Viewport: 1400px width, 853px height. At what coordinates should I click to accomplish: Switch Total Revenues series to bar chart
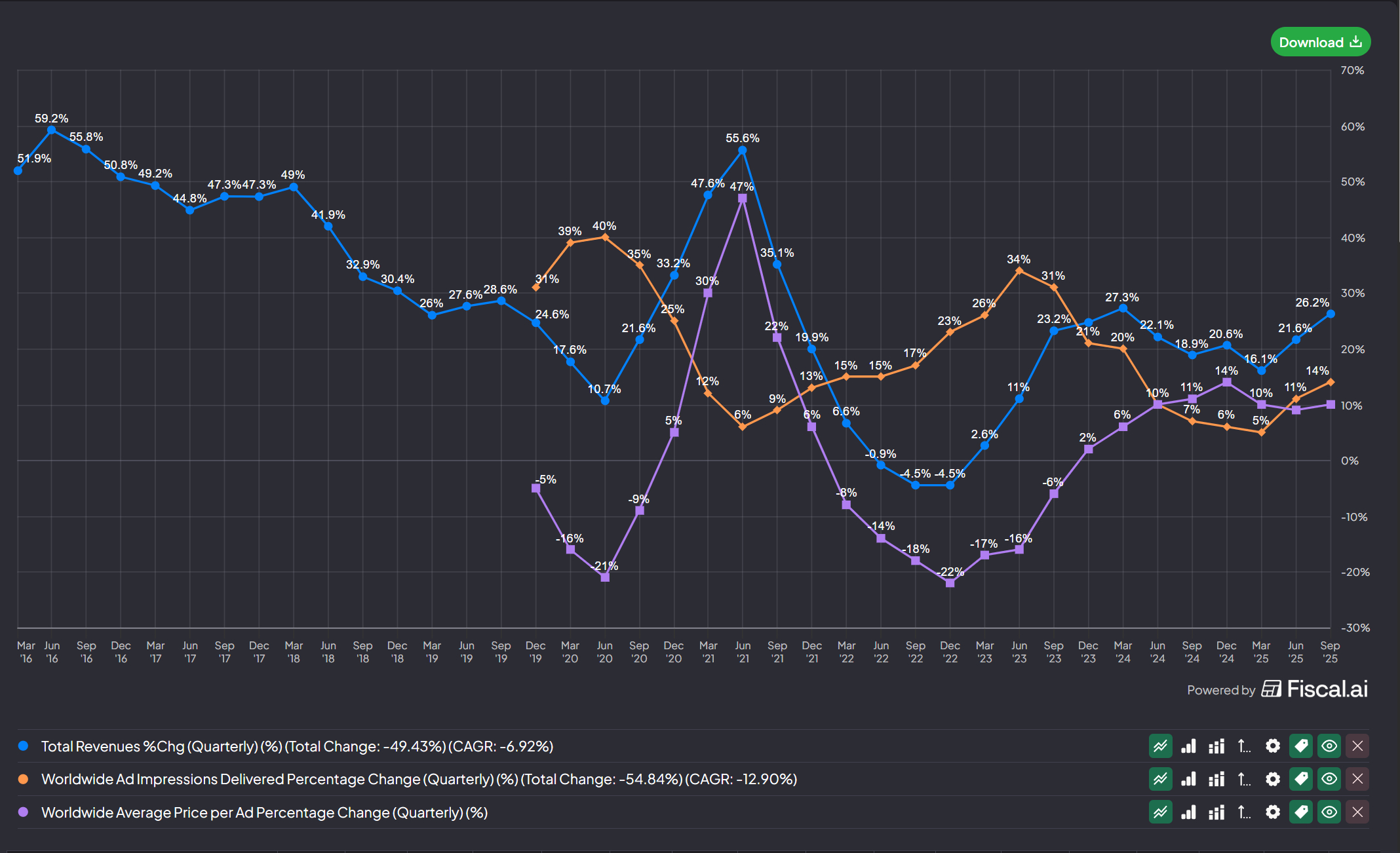[1188, 746]
